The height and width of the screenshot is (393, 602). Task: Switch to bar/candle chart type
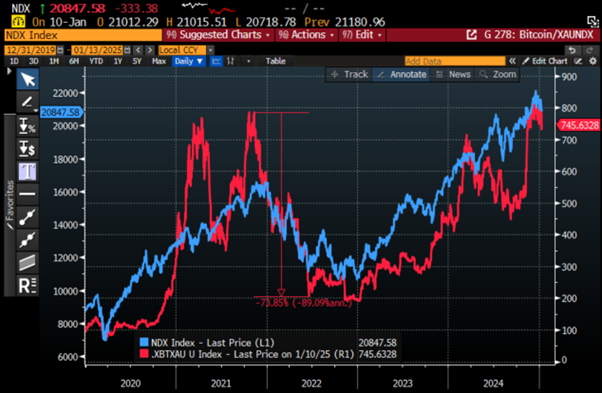click(x=231, y=61)
